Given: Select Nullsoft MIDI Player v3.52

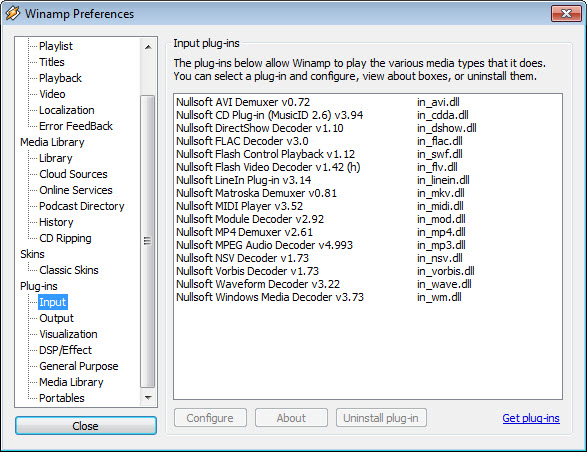Looking at the screenshot, I should point(240,206).
